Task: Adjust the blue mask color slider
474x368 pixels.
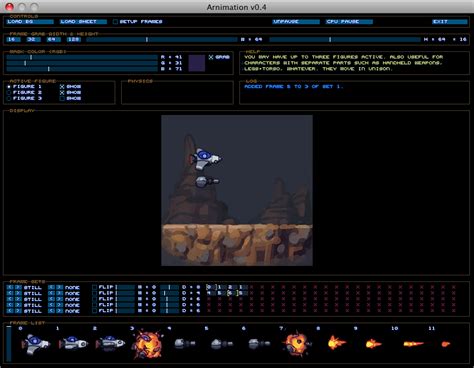Action: pyautogui.click(x=82, y=69)
